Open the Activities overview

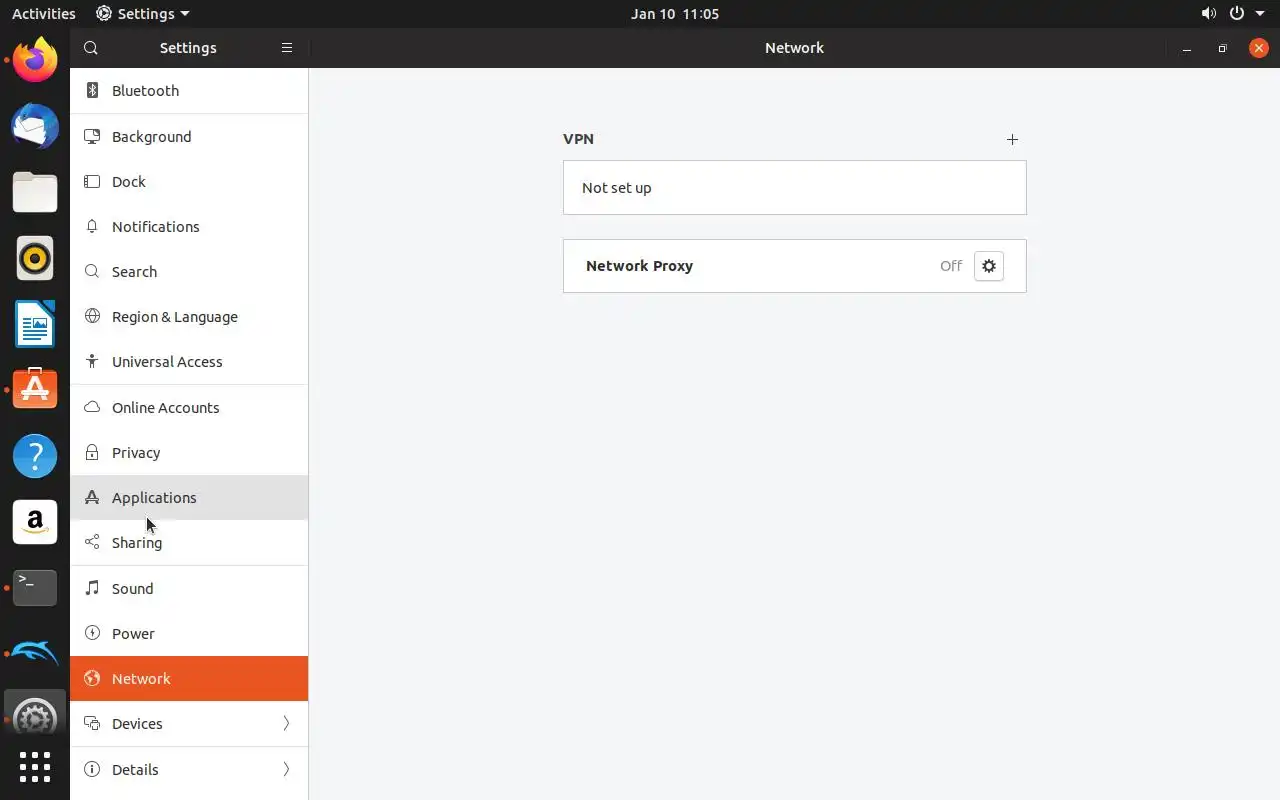43,14
